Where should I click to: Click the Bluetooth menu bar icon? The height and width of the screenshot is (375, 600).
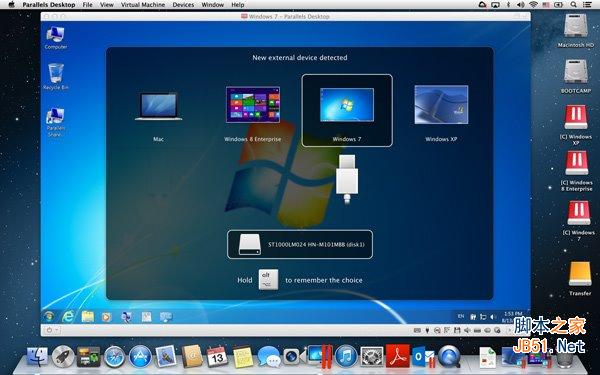508,5
